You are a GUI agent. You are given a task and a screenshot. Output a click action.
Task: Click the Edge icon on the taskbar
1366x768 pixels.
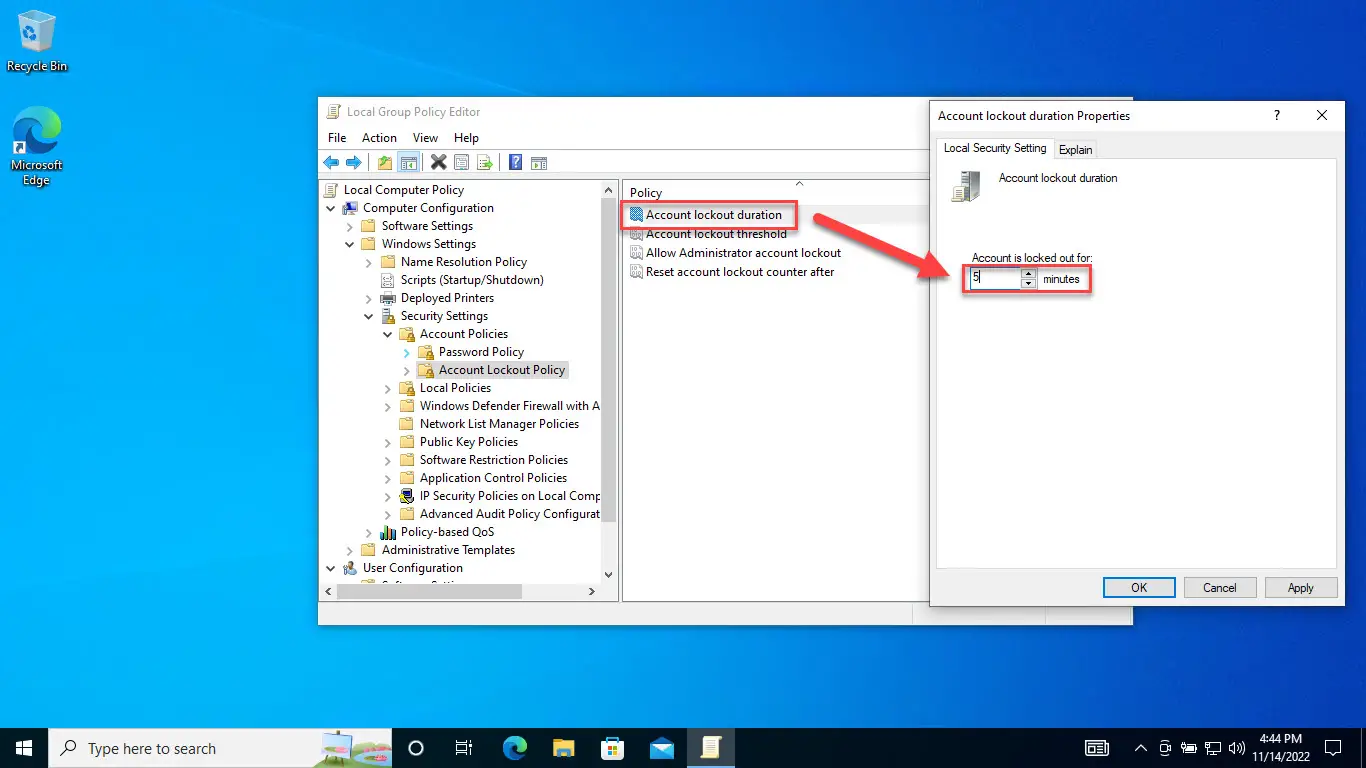(515, 748)
